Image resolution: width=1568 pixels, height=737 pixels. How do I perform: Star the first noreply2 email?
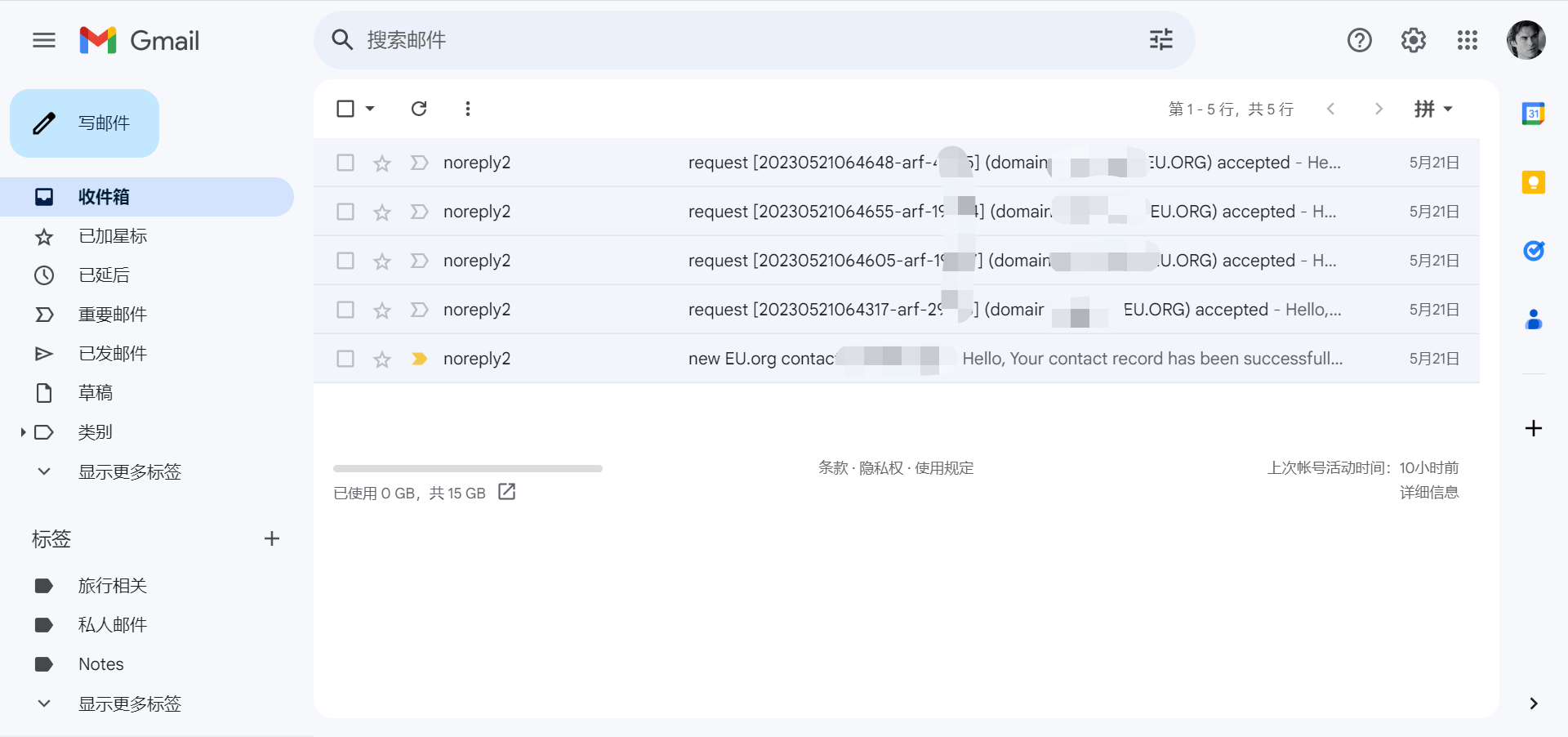pyautogui.click(x=382, y=163)
